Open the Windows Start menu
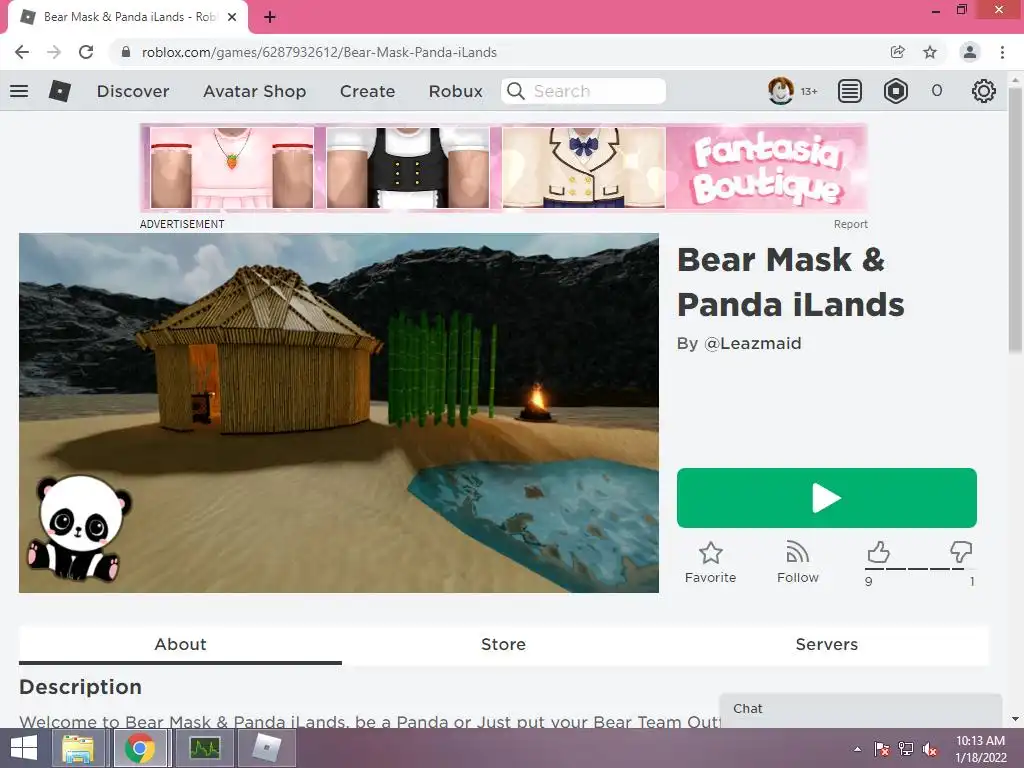The height and width of the screenshot is (768, 1024). pyautogui.click(x=24, y=748)
